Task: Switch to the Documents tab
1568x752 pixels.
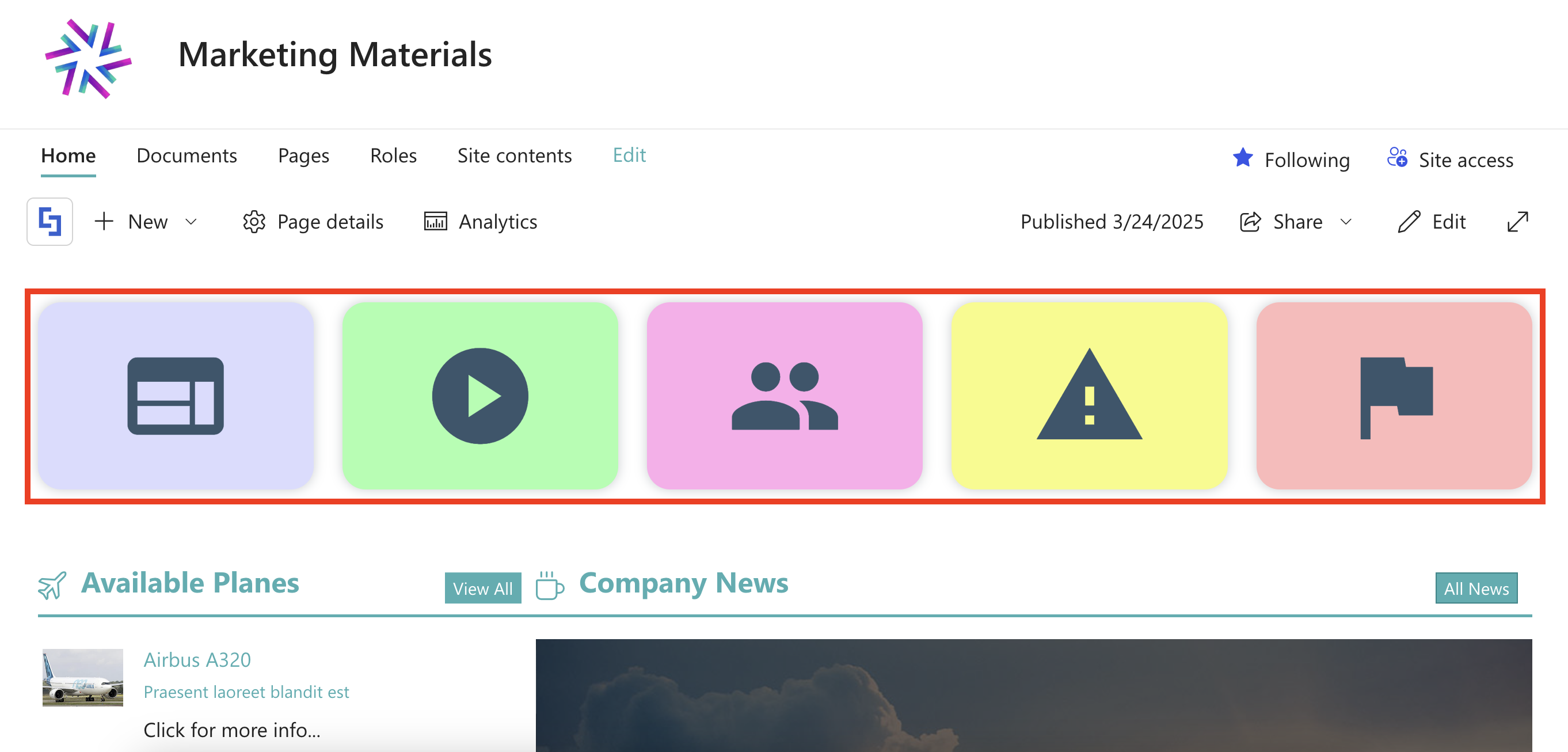Action: pos(187,156)
